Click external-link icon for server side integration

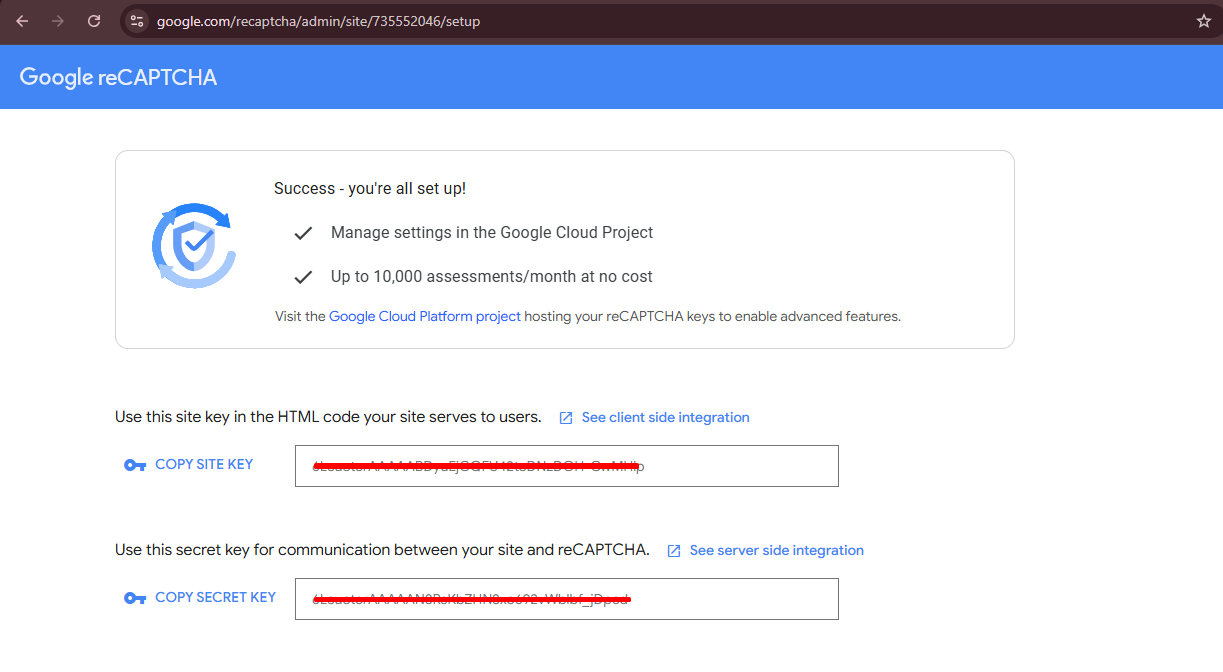click(x=674, y=551)
